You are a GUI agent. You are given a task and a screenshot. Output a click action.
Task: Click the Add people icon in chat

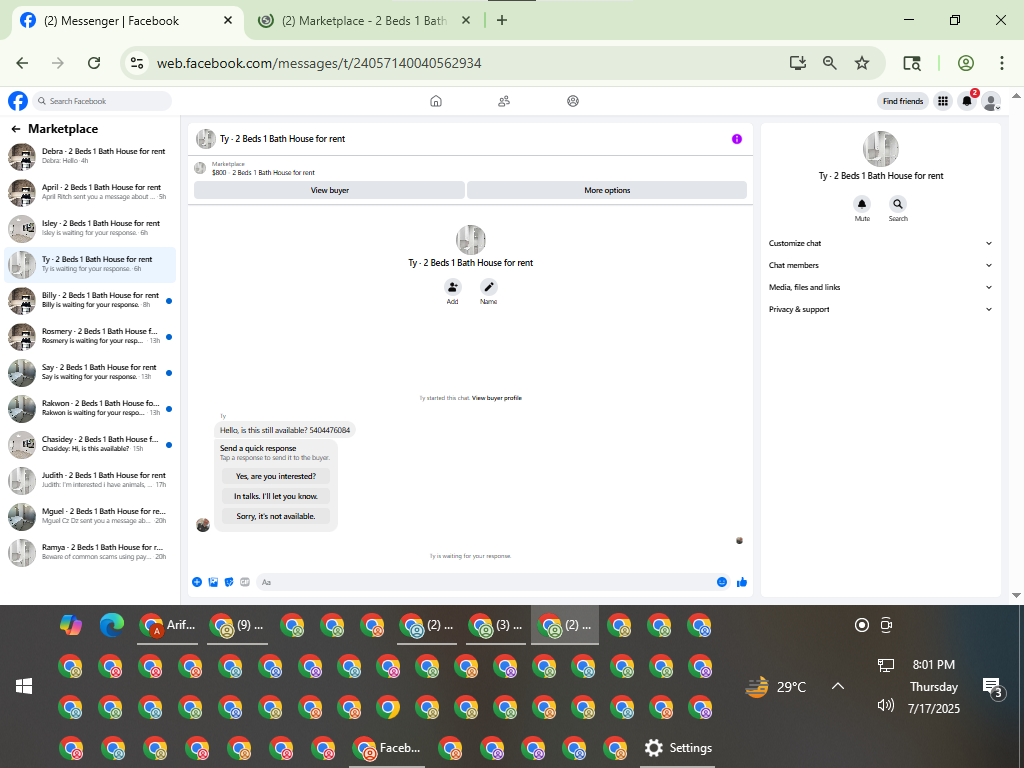[x=453, y=287]
